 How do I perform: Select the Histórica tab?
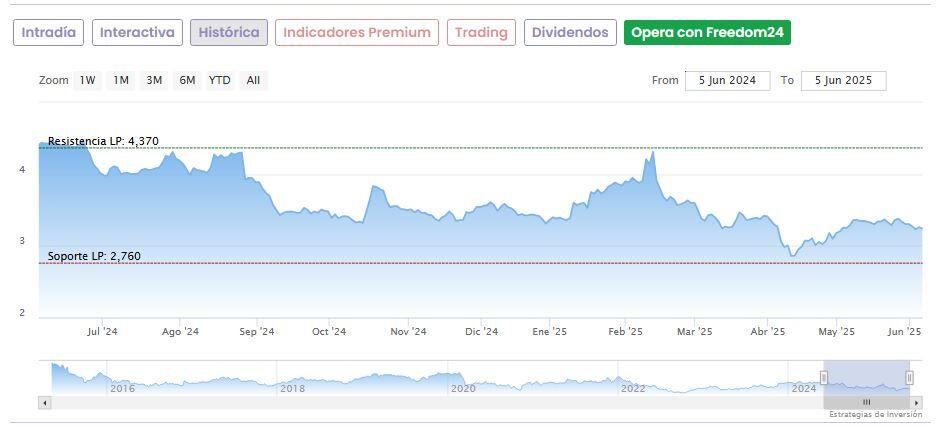(x=229, y=33)
